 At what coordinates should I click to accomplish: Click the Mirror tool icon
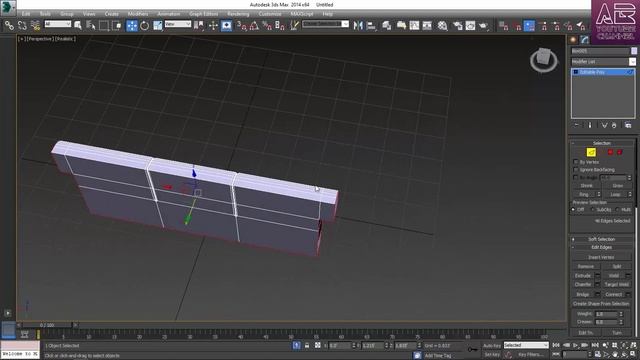358,26
